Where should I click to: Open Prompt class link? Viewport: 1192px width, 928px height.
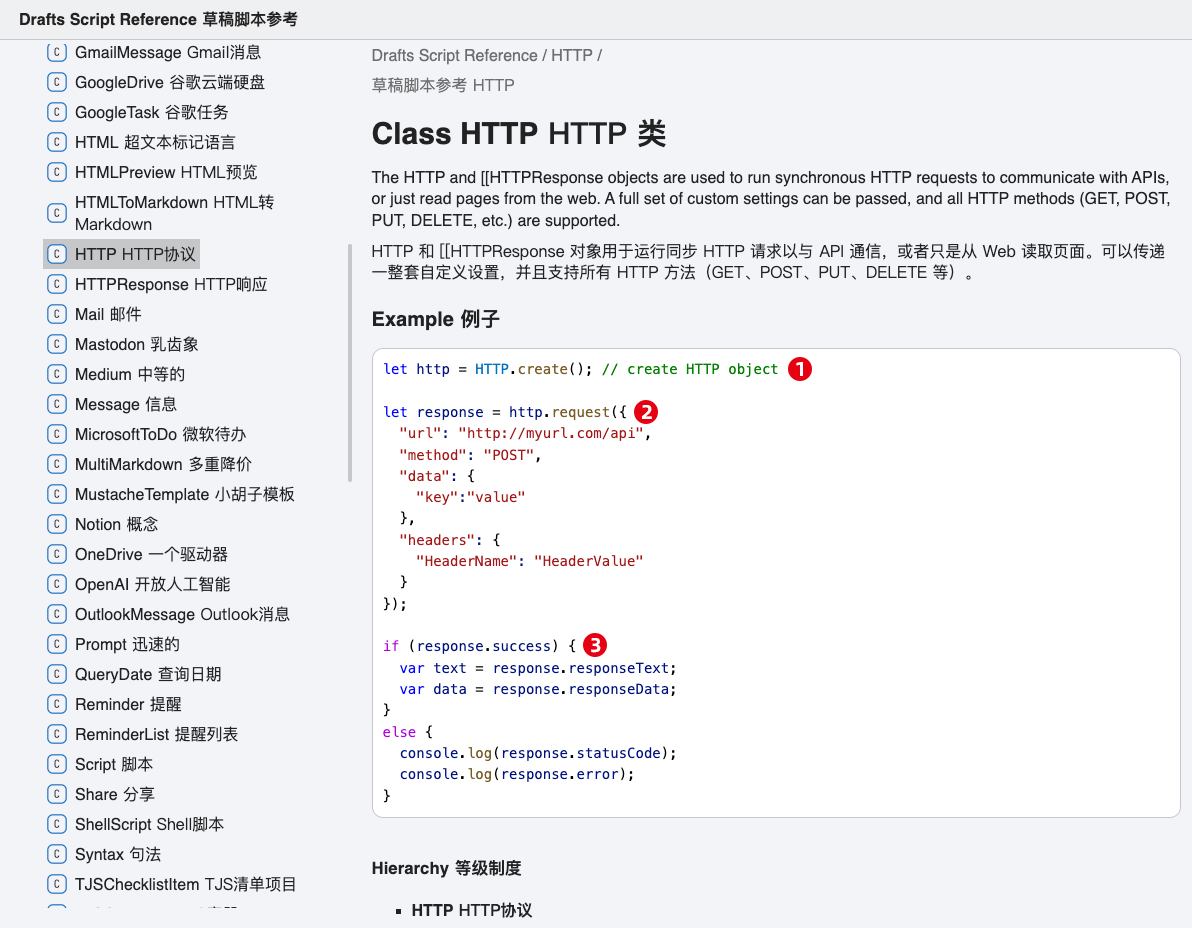pyautogui.click(x=127, y=645)
